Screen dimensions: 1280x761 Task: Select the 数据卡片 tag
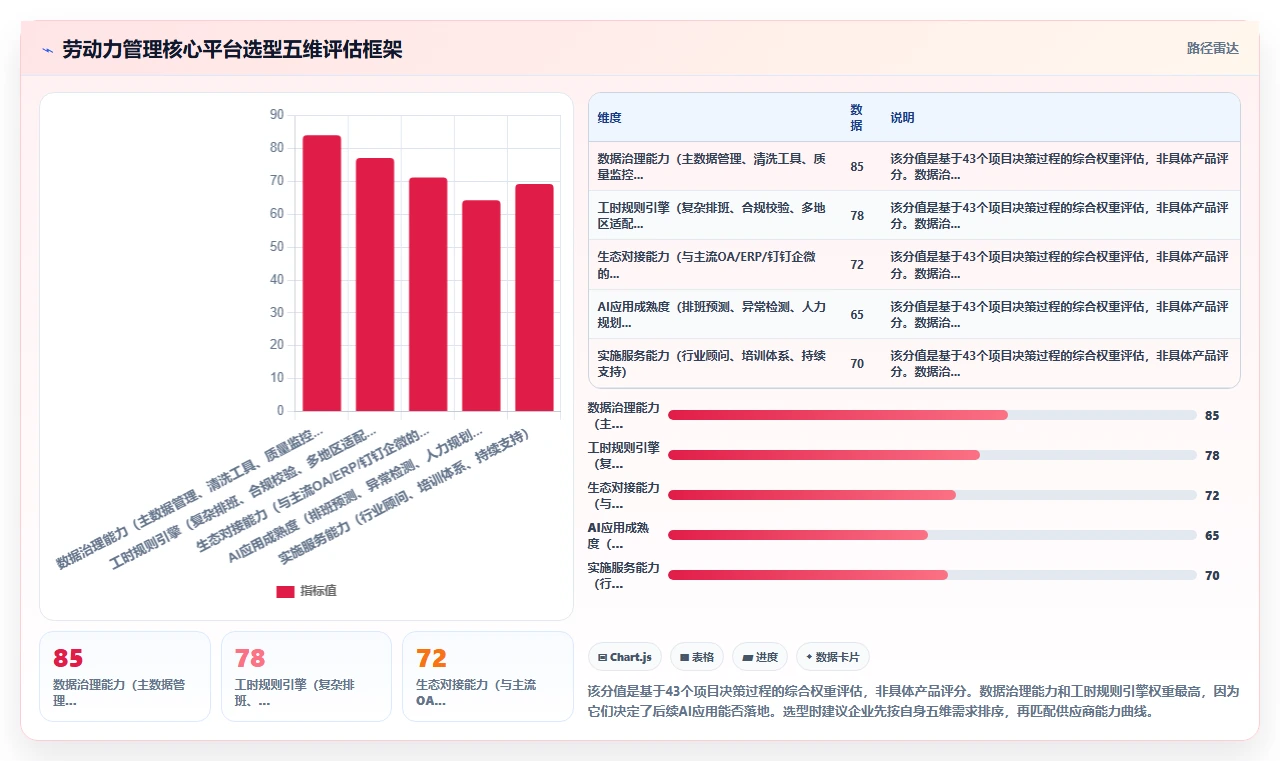[833, 657]
